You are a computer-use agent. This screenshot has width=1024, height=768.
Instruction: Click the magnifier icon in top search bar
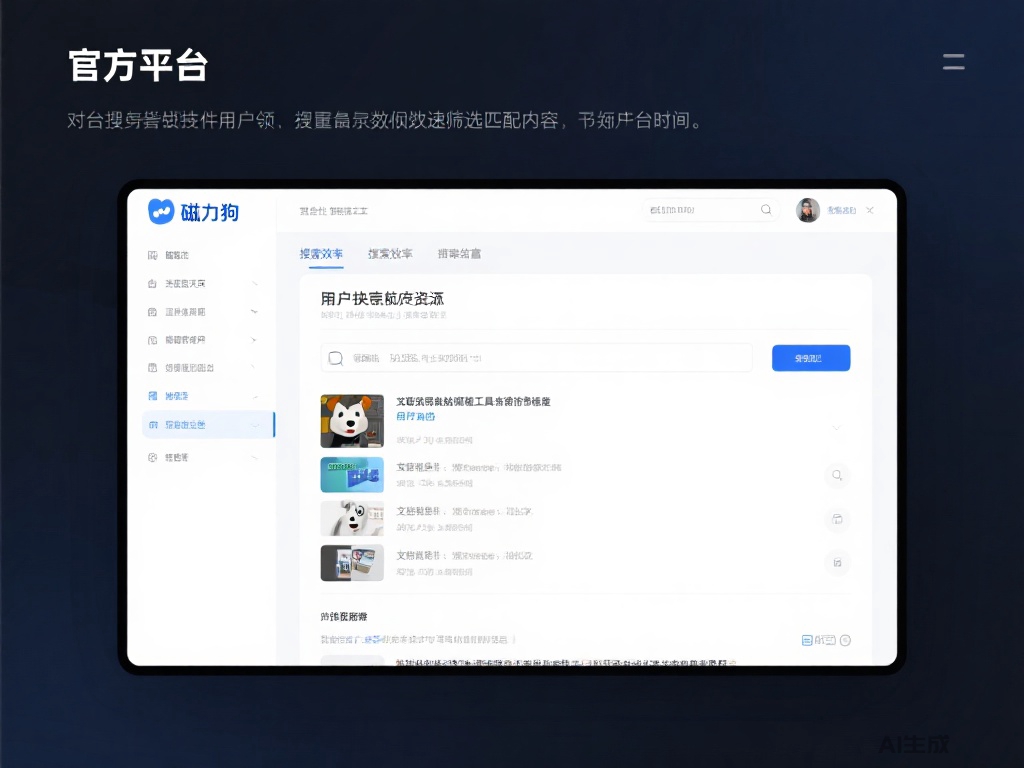coord(766,210)
